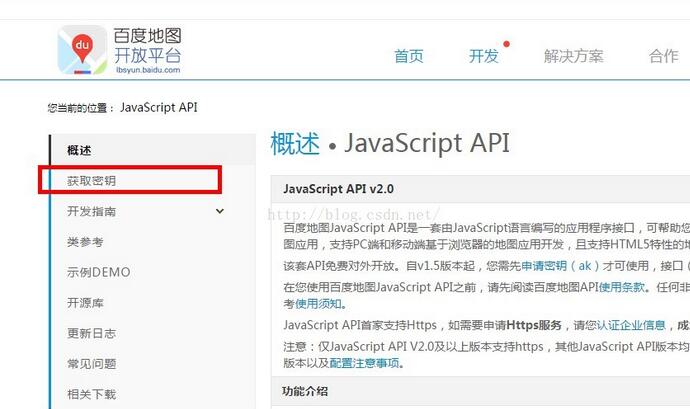690x409 pixels.
Task: Expand the 开发指南 chevron arrow
Action: 219,211
